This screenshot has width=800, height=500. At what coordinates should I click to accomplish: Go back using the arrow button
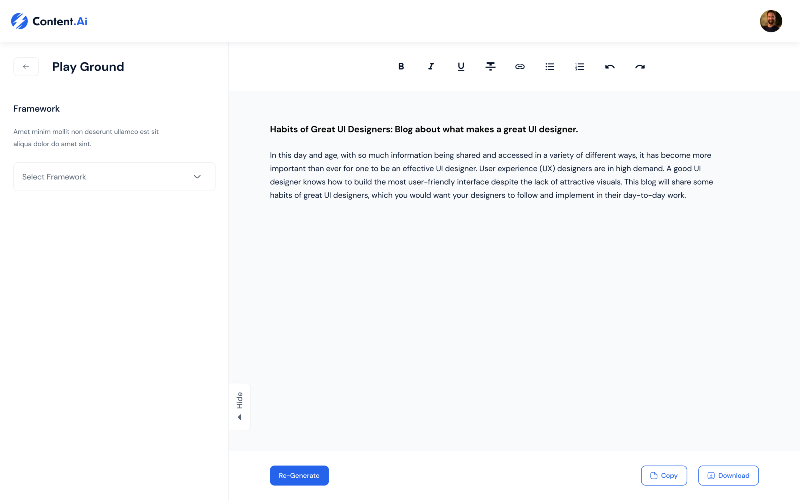(x=26, y=67)
